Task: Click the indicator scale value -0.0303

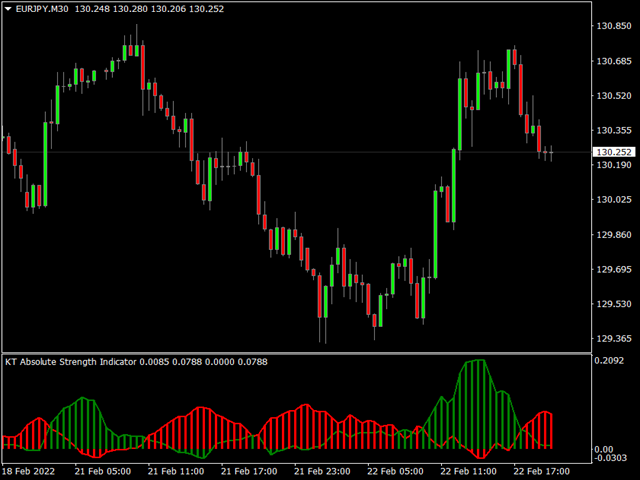Action: pos(610,458)
